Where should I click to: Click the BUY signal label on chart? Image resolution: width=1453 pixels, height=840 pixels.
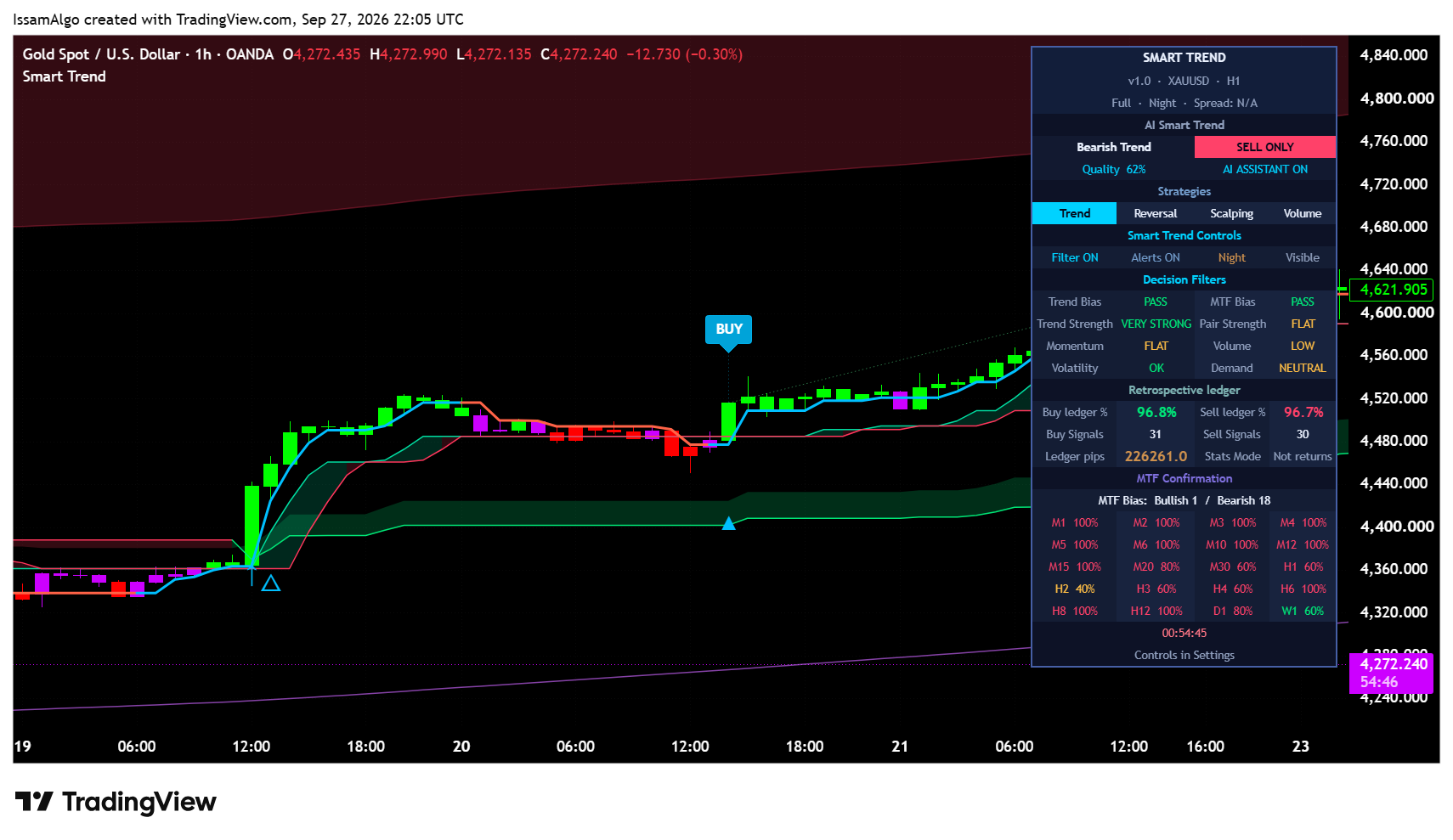point(728,330)
